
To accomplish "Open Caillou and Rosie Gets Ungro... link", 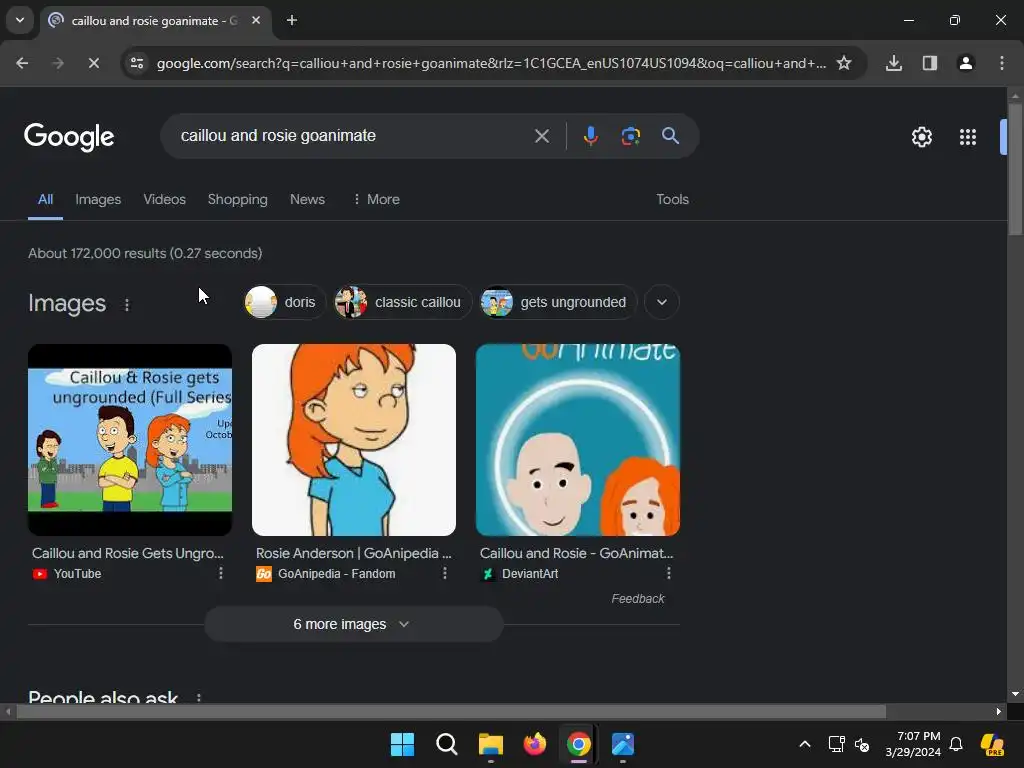I will pyautogui.click(x=128, y=553).
